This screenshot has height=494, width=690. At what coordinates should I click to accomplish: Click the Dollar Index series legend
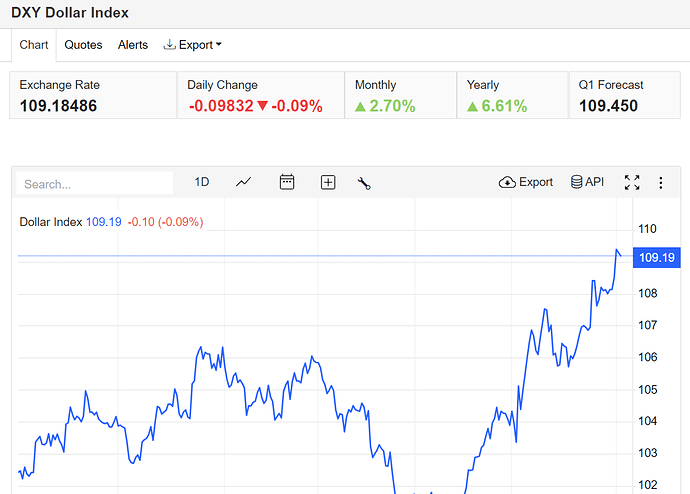pos(52,222)
